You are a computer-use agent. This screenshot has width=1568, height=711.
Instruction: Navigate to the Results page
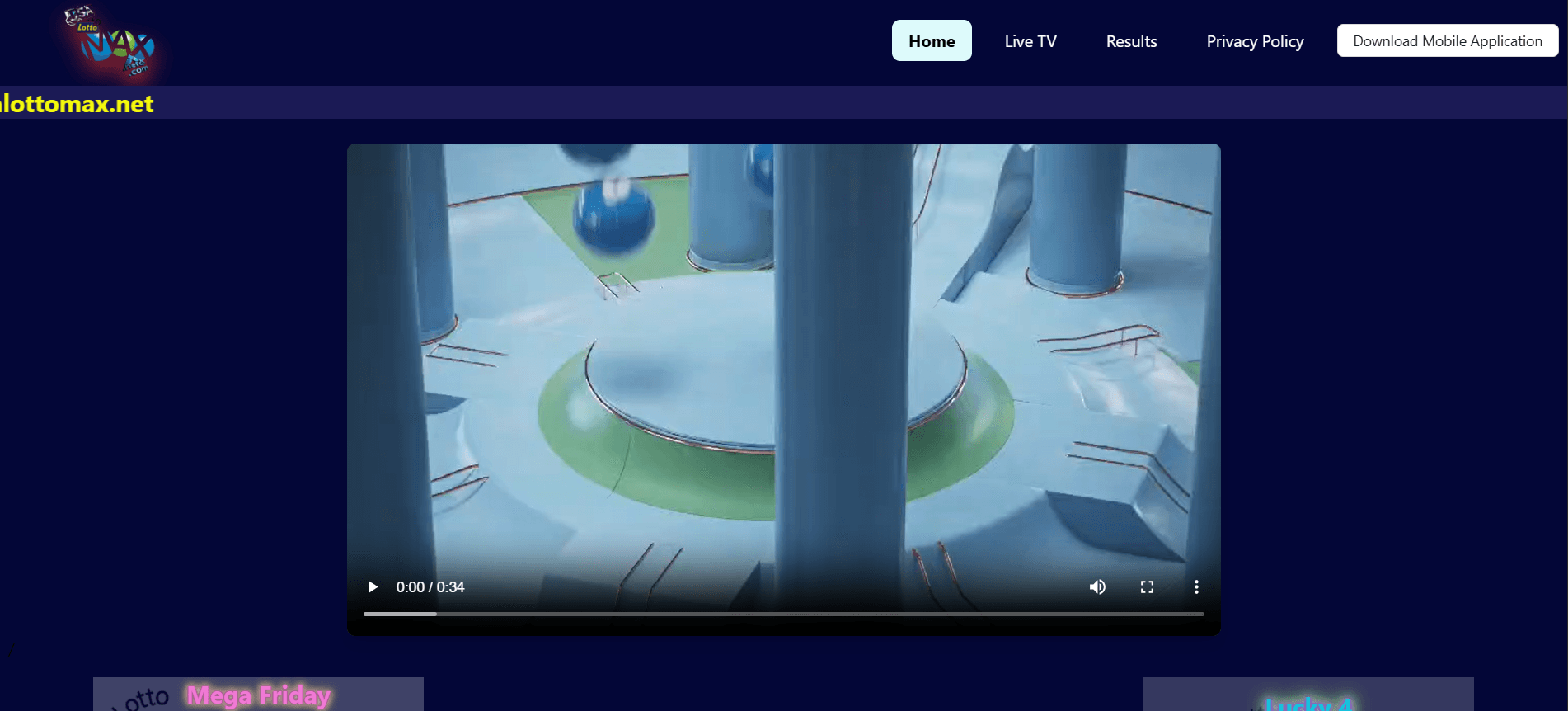click(1131, 41)
